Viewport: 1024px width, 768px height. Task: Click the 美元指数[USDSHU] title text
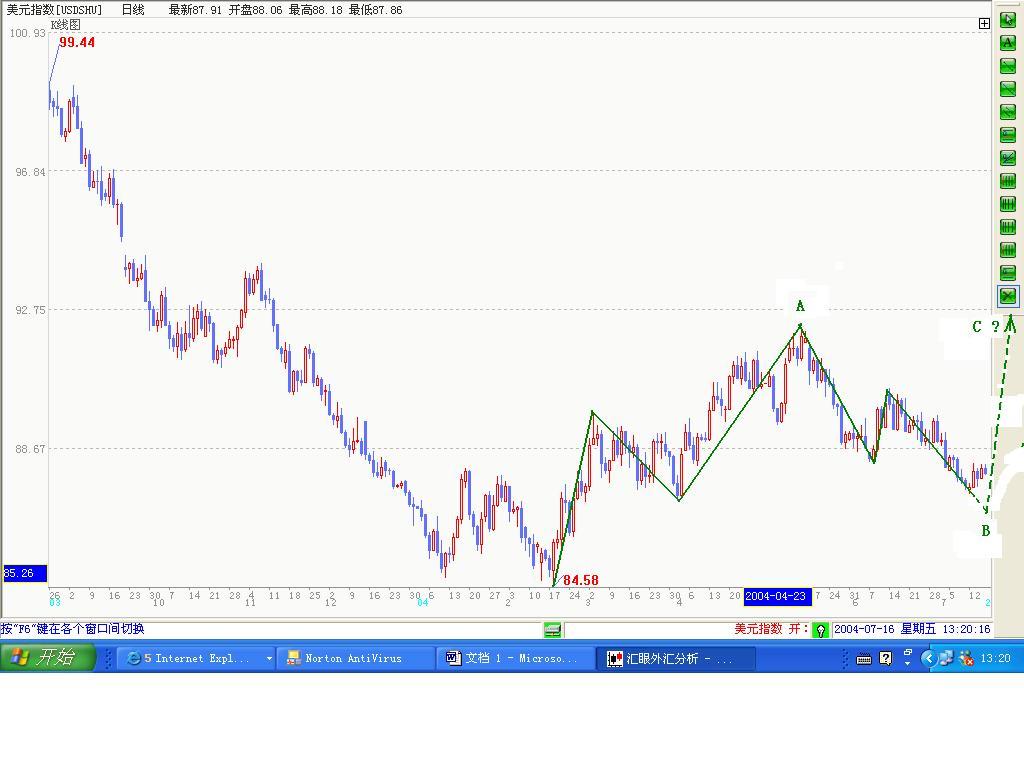tap(54, 10)
